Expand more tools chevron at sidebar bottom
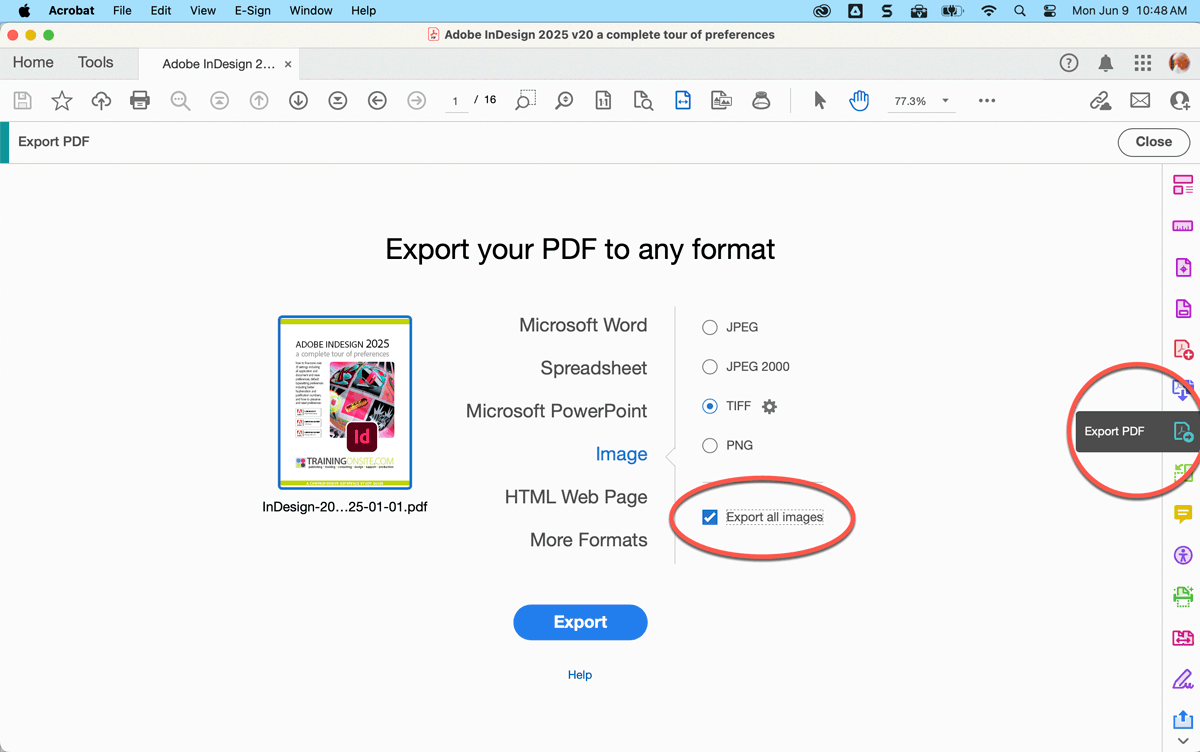1200x752 pixels. [1183, 741]
